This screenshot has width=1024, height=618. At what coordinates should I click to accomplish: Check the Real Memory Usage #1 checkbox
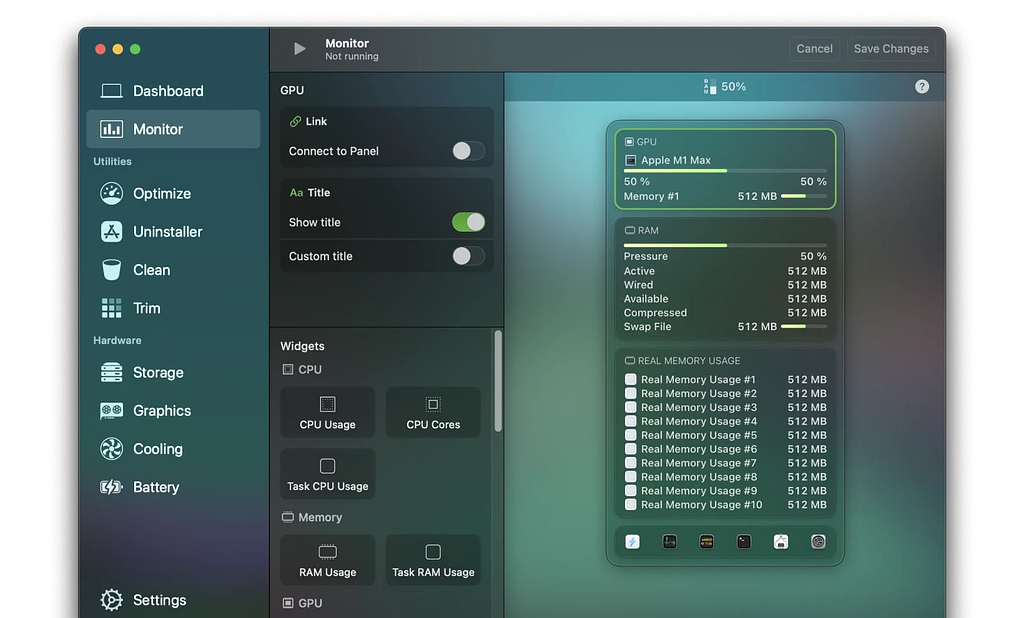(x=631, y=380)
